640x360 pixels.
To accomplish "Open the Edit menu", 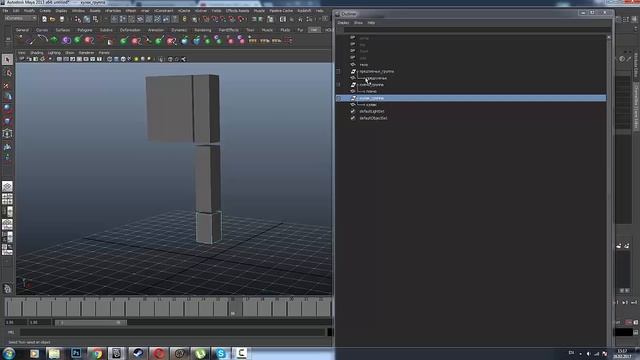I will [x=16, y=11].
